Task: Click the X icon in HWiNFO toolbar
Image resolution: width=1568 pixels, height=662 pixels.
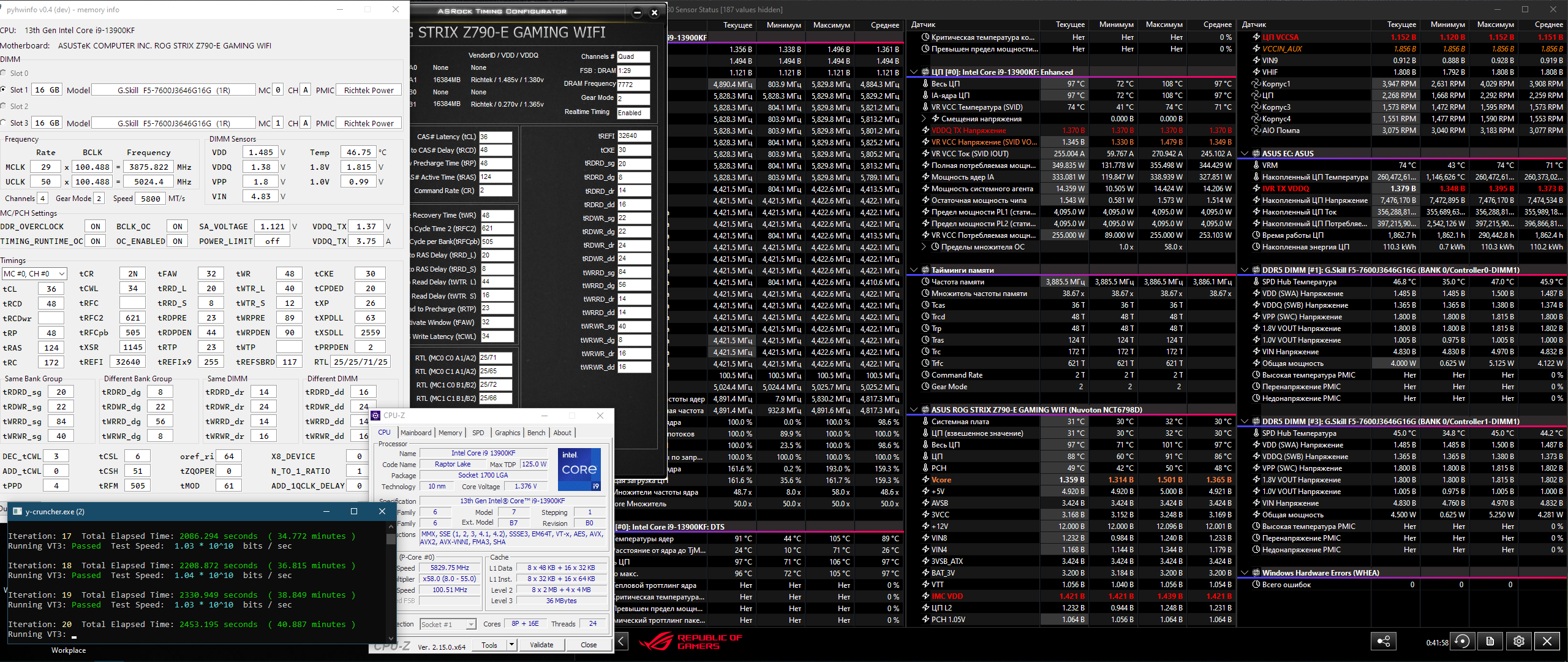Action: pyautogui.click(x=1547, y=641)
